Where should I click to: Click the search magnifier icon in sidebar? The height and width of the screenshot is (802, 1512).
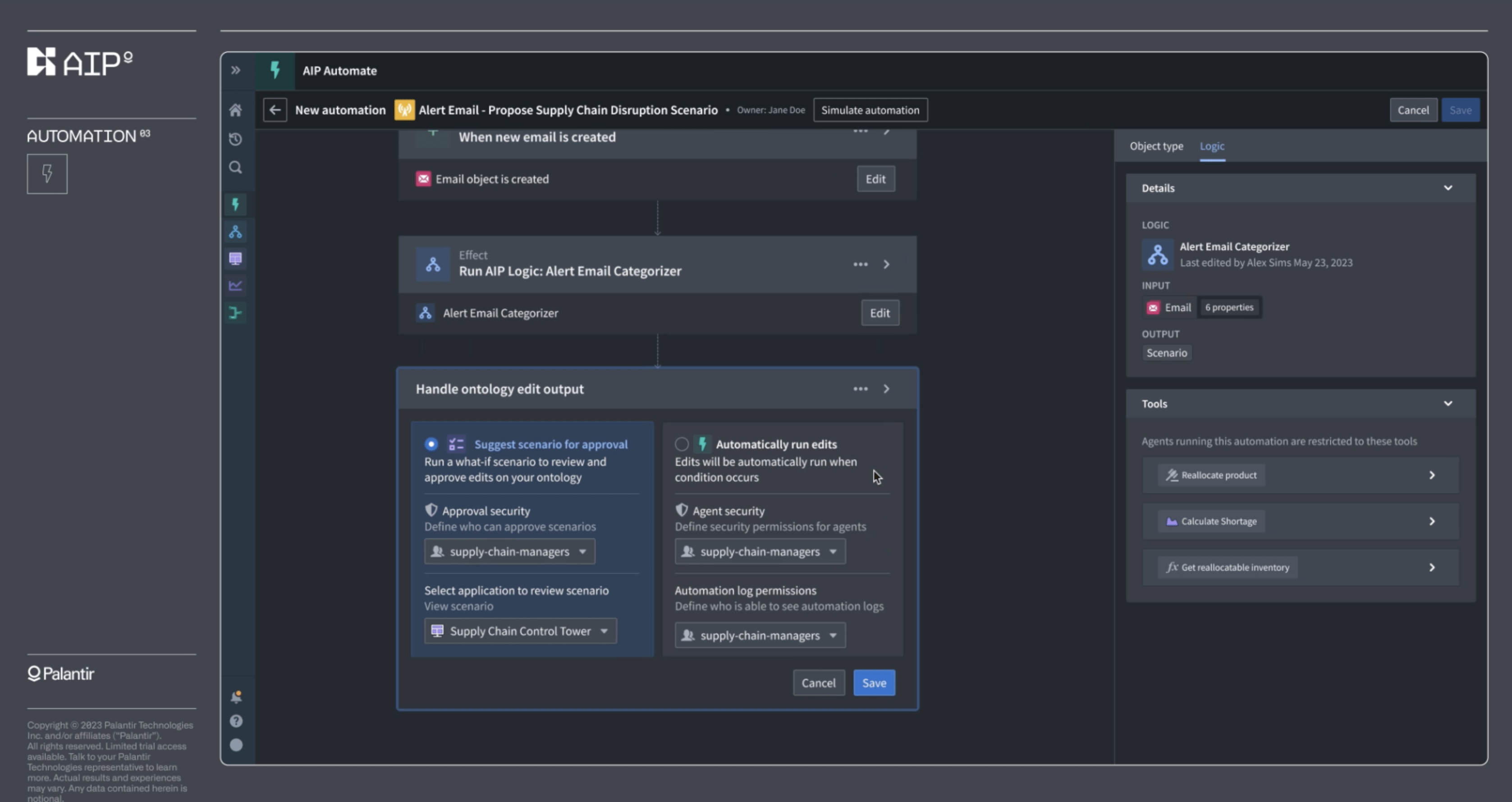click(235, 167)
